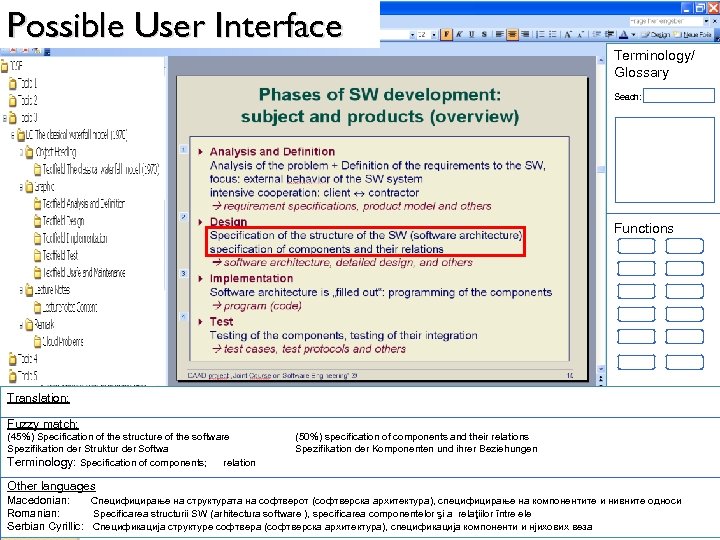Apply bulleted list from the toolbar
The height and width of the screenshot is (540, 720).
[553, 34]
